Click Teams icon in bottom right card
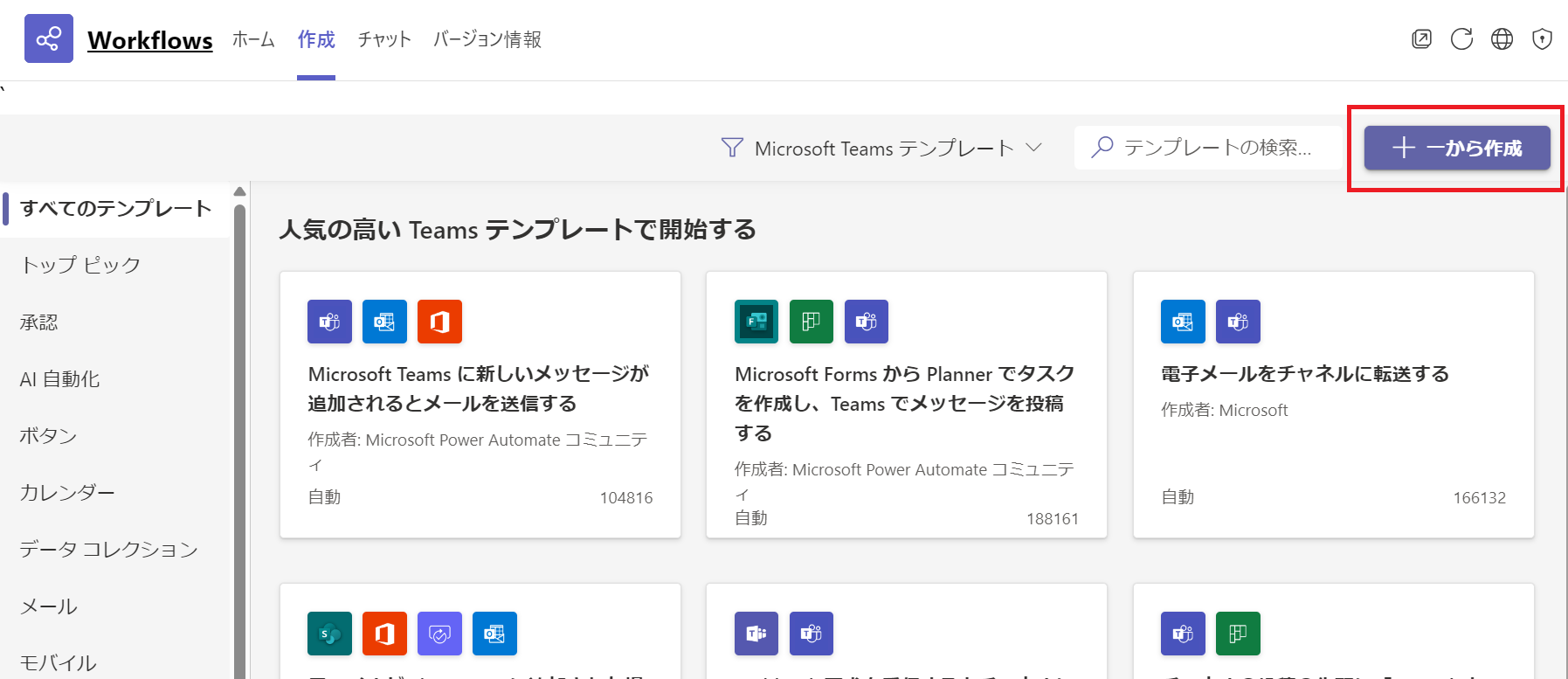The height and width of the screenshot is (679, 1568). coord(1183,634)
